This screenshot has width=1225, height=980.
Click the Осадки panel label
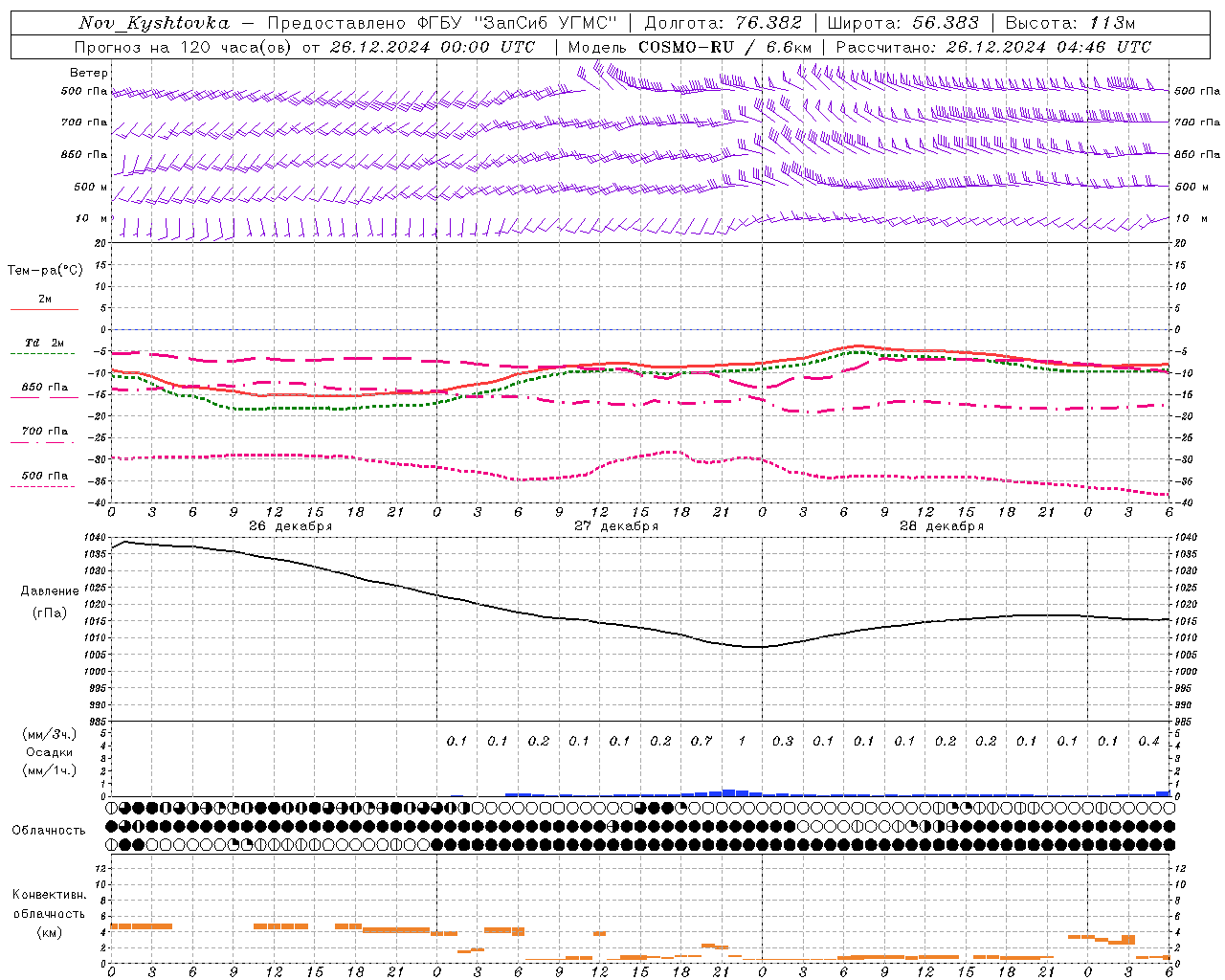tap(50, 752)
